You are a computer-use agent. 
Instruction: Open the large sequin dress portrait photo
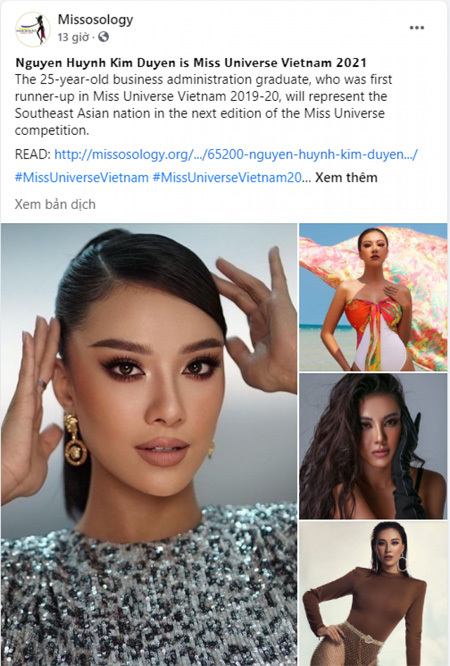[149, 444]
